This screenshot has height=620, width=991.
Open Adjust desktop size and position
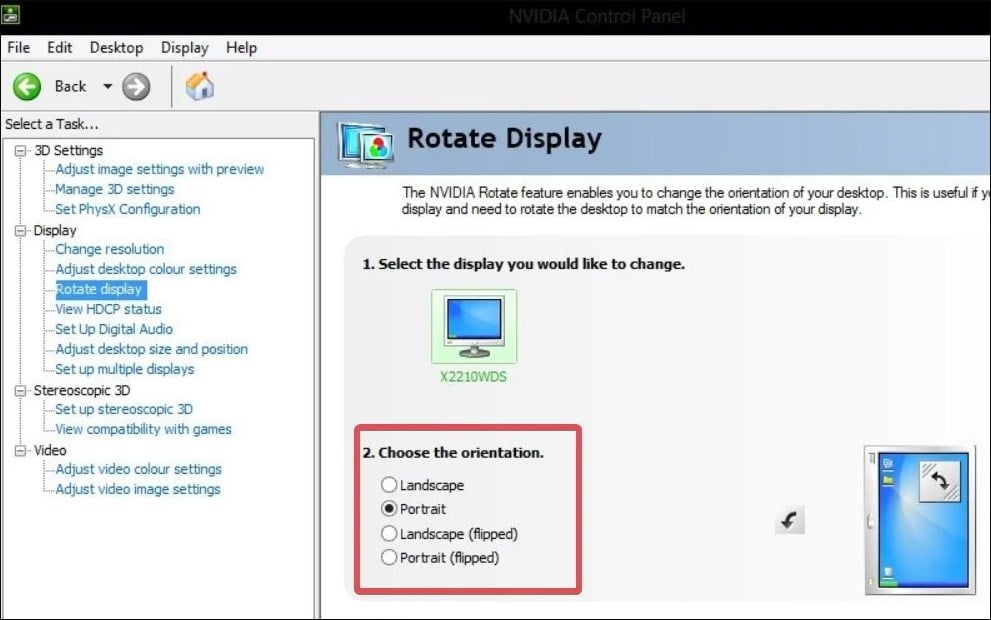pos(151,349)
